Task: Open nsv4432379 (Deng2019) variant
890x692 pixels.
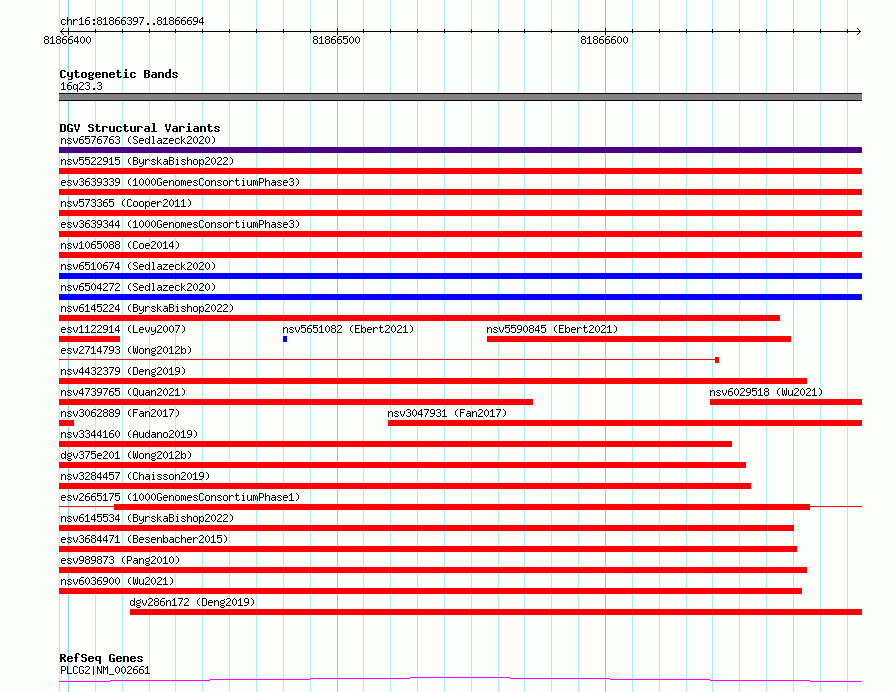Action: (123, 371)
